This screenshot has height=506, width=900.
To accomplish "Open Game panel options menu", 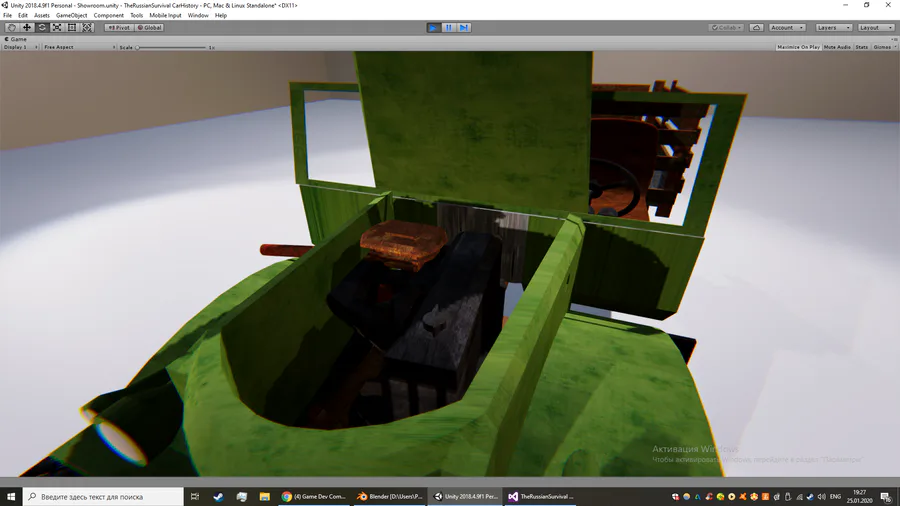I will click(895, 39).
